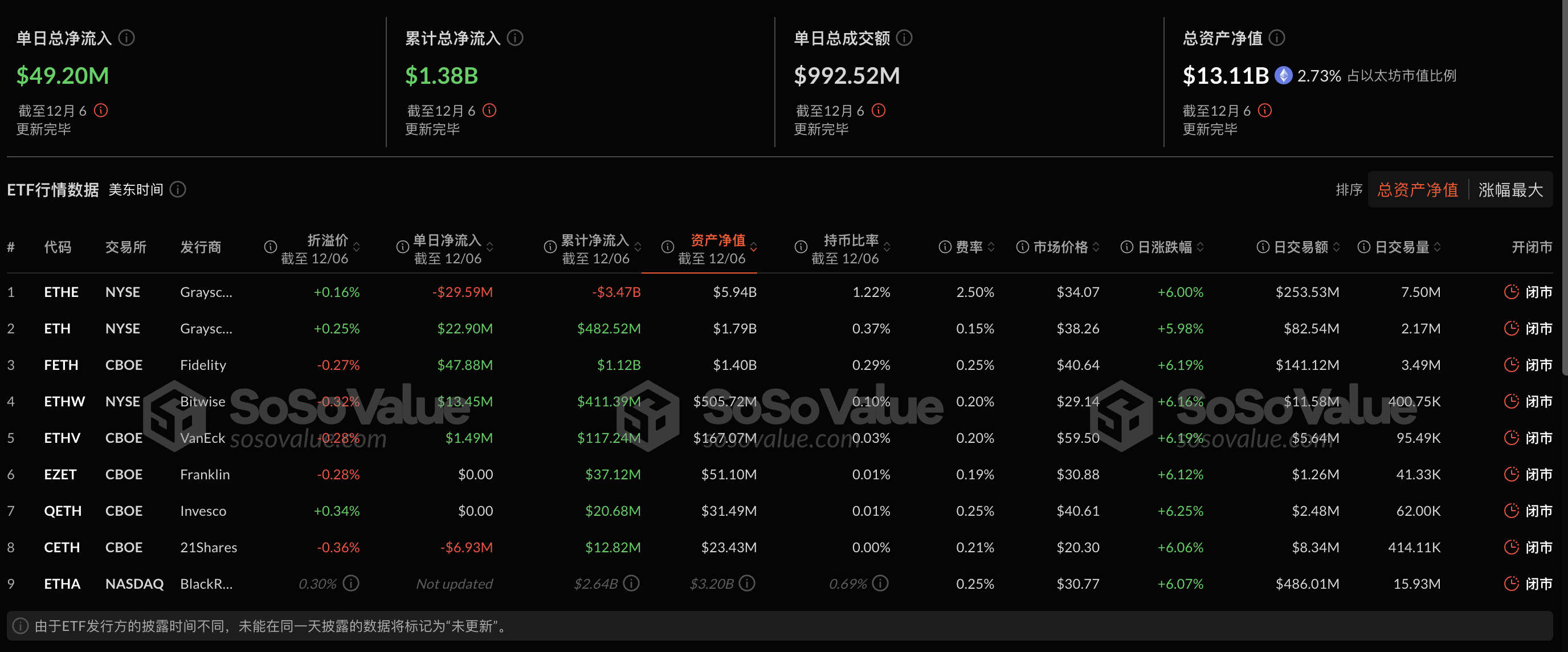The image size is (1568, 652).
Task: Click the 闭市 status indicator in ETHA row
Action: pos(1512,583)
